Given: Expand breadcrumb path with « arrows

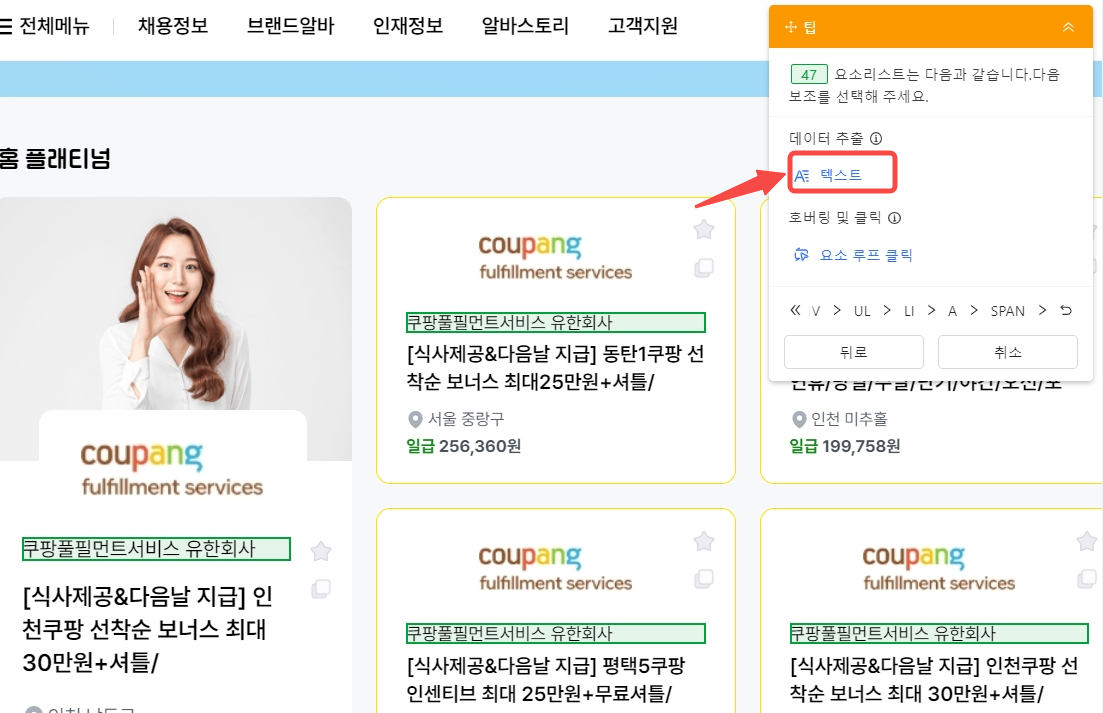Looking at the screenshot, I should coord(795,311).
